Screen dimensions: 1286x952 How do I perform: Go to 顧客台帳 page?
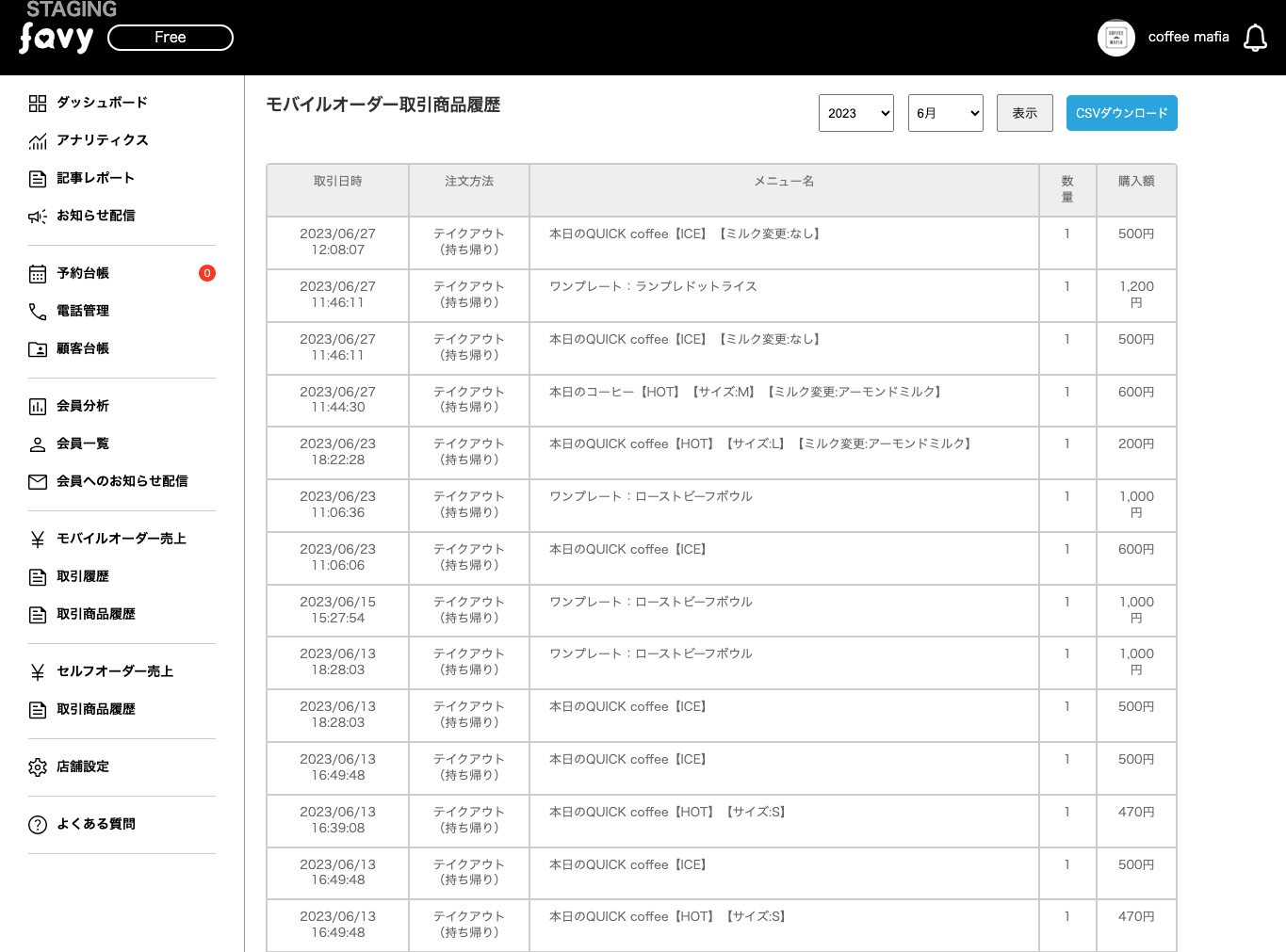[83, 348]
